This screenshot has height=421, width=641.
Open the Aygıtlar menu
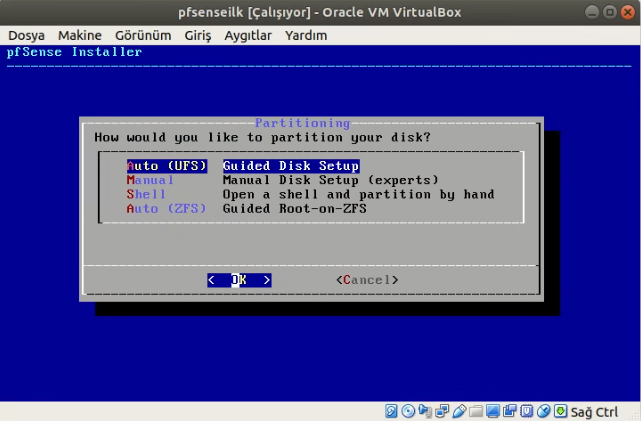tap(248, 36)
